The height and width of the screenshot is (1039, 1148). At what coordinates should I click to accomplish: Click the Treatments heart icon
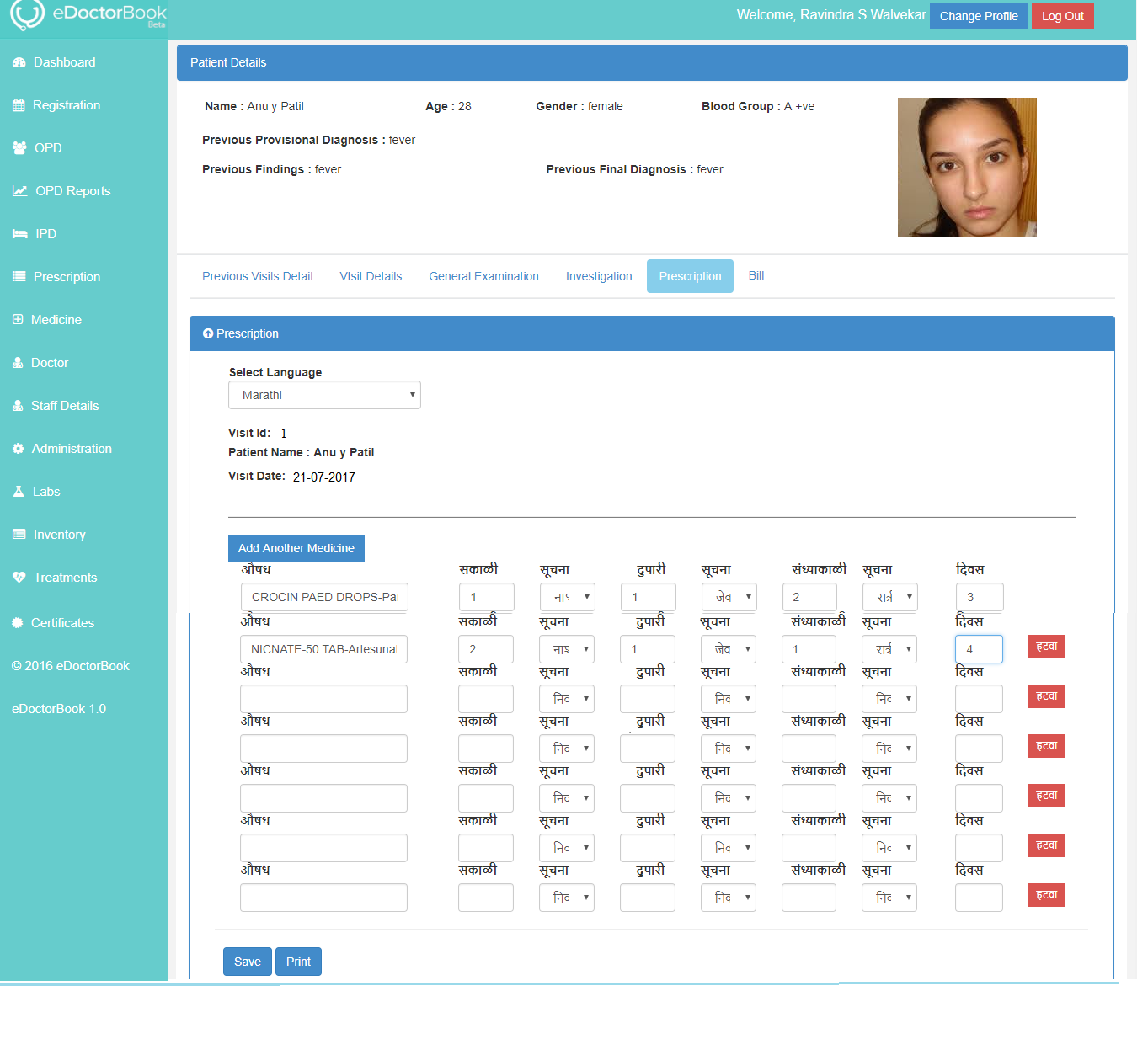pos(19,578)
